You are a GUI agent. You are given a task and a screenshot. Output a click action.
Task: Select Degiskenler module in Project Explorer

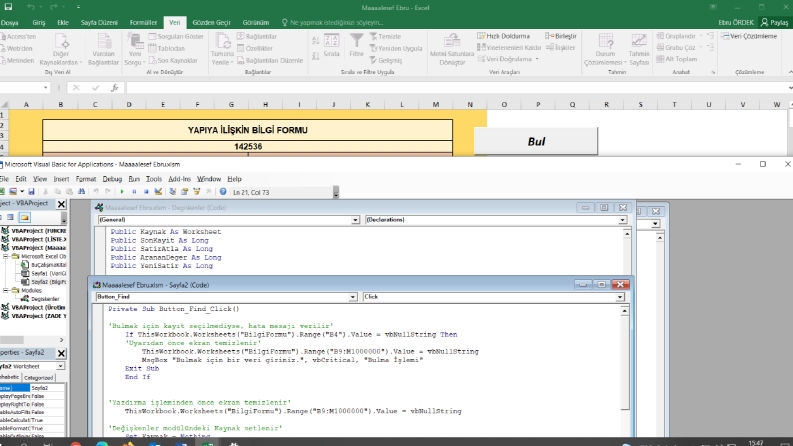(45, 299)
